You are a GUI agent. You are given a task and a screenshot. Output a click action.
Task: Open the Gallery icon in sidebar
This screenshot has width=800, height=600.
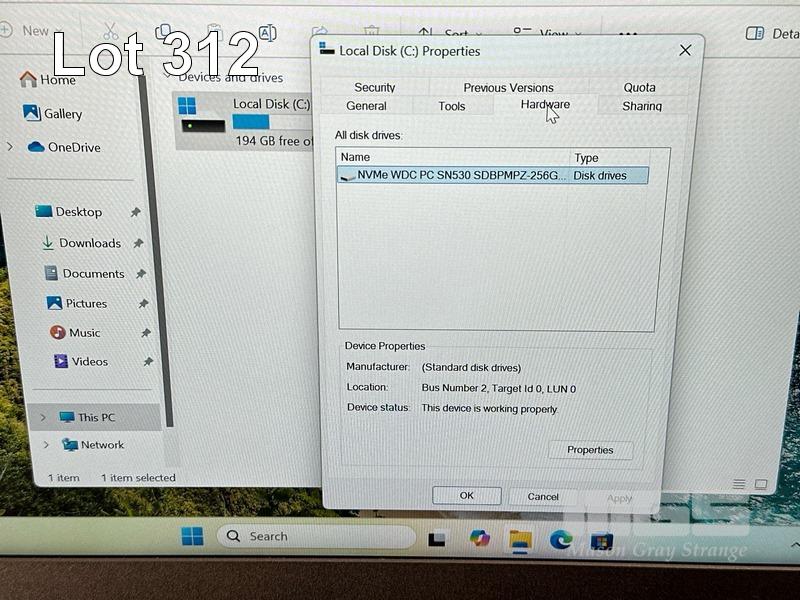tap(30, 114)
